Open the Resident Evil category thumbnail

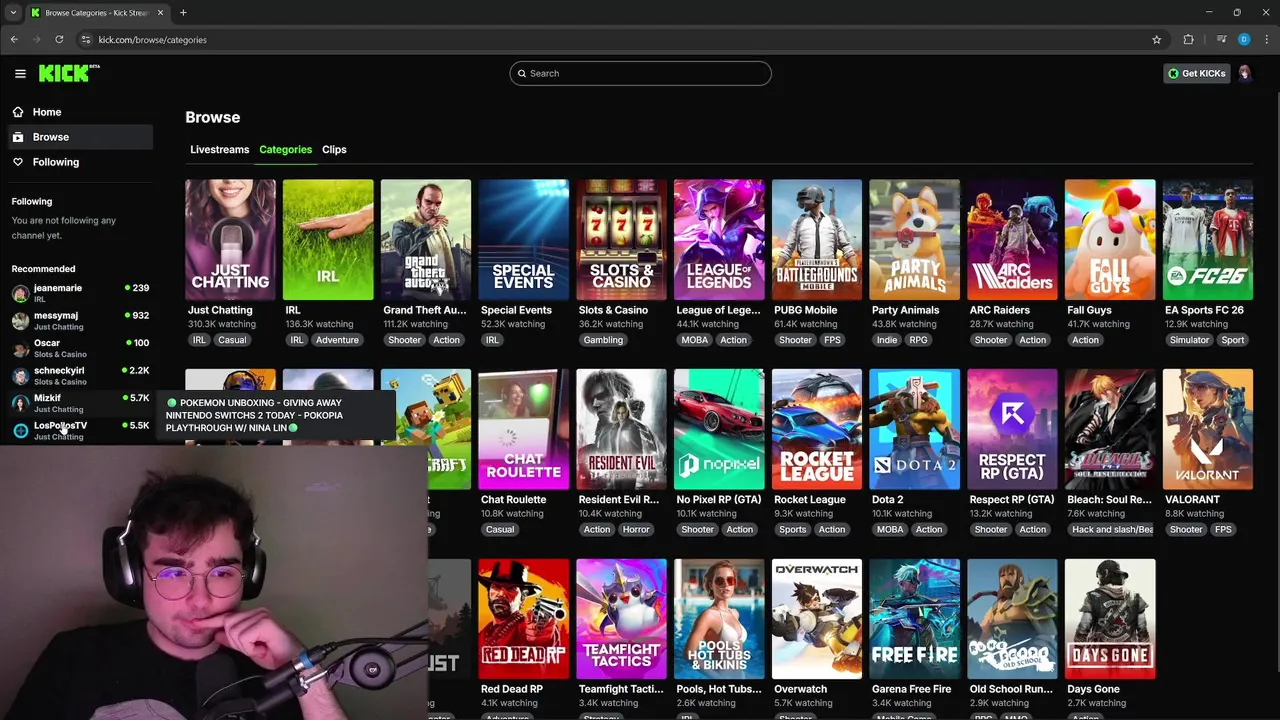[621, 429]
